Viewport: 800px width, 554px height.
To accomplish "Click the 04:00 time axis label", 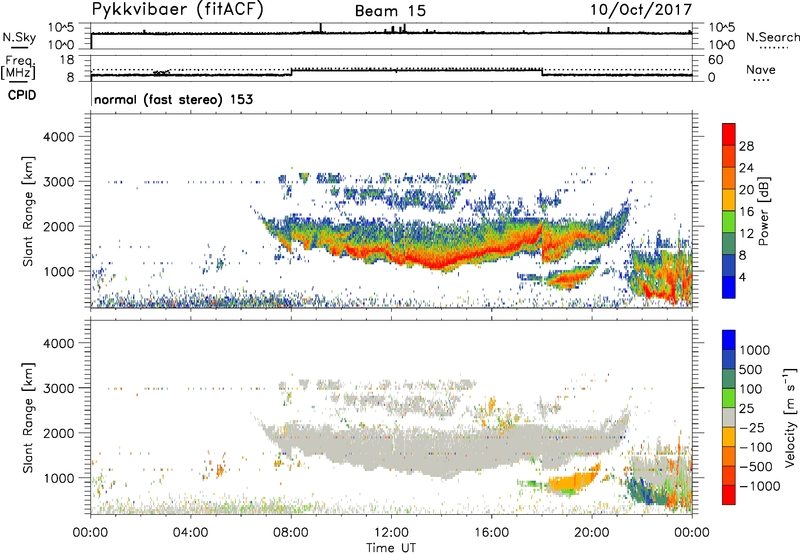I will click(191, 533).
